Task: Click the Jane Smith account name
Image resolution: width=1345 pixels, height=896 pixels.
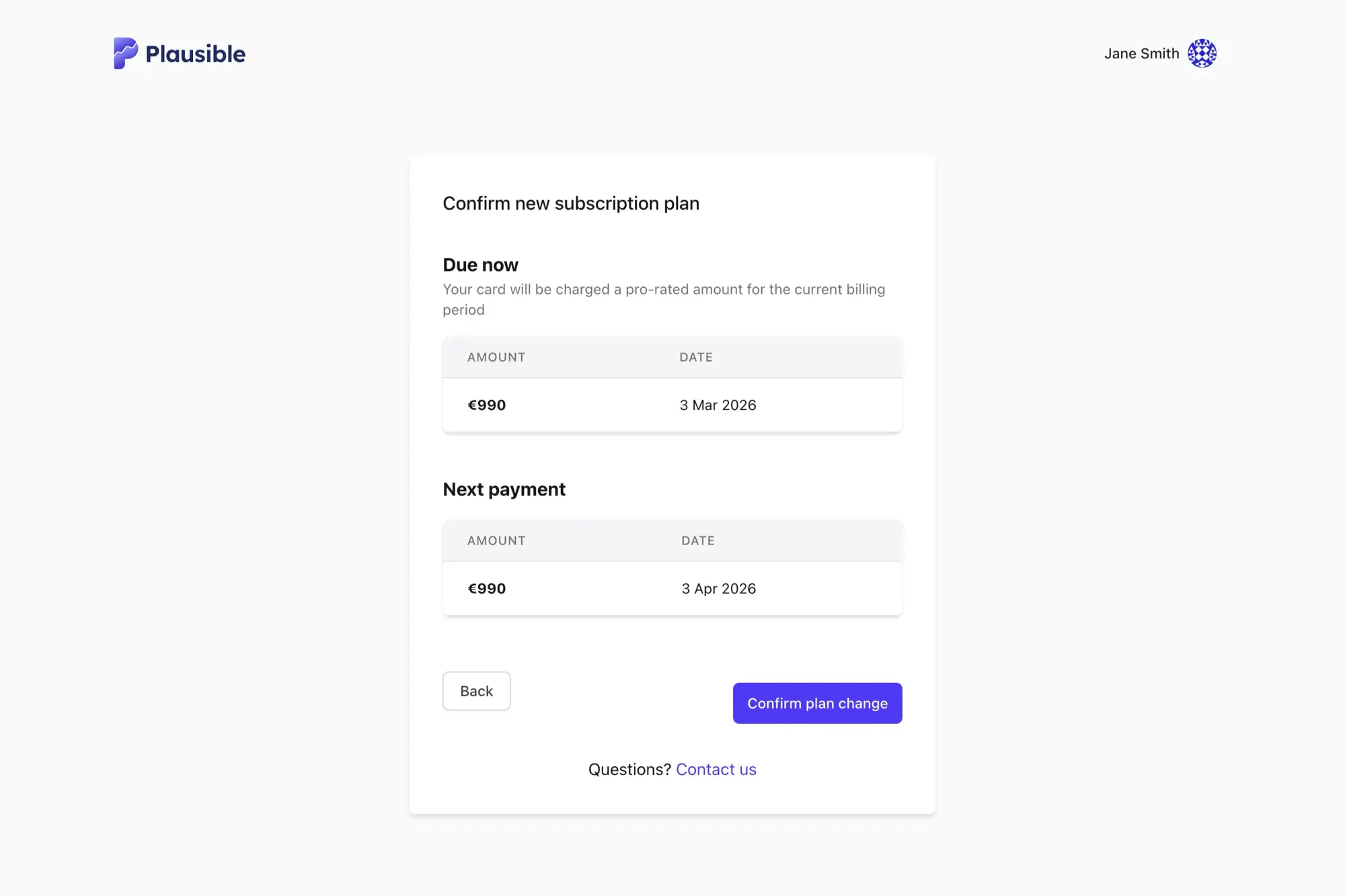Action: point(1141,53)
